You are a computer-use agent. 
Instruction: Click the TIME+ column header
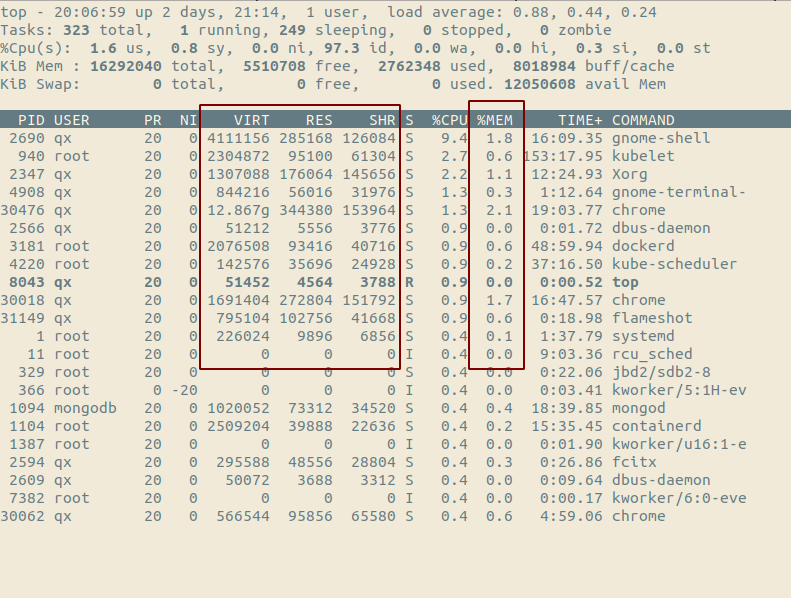(x=580, y=120)
